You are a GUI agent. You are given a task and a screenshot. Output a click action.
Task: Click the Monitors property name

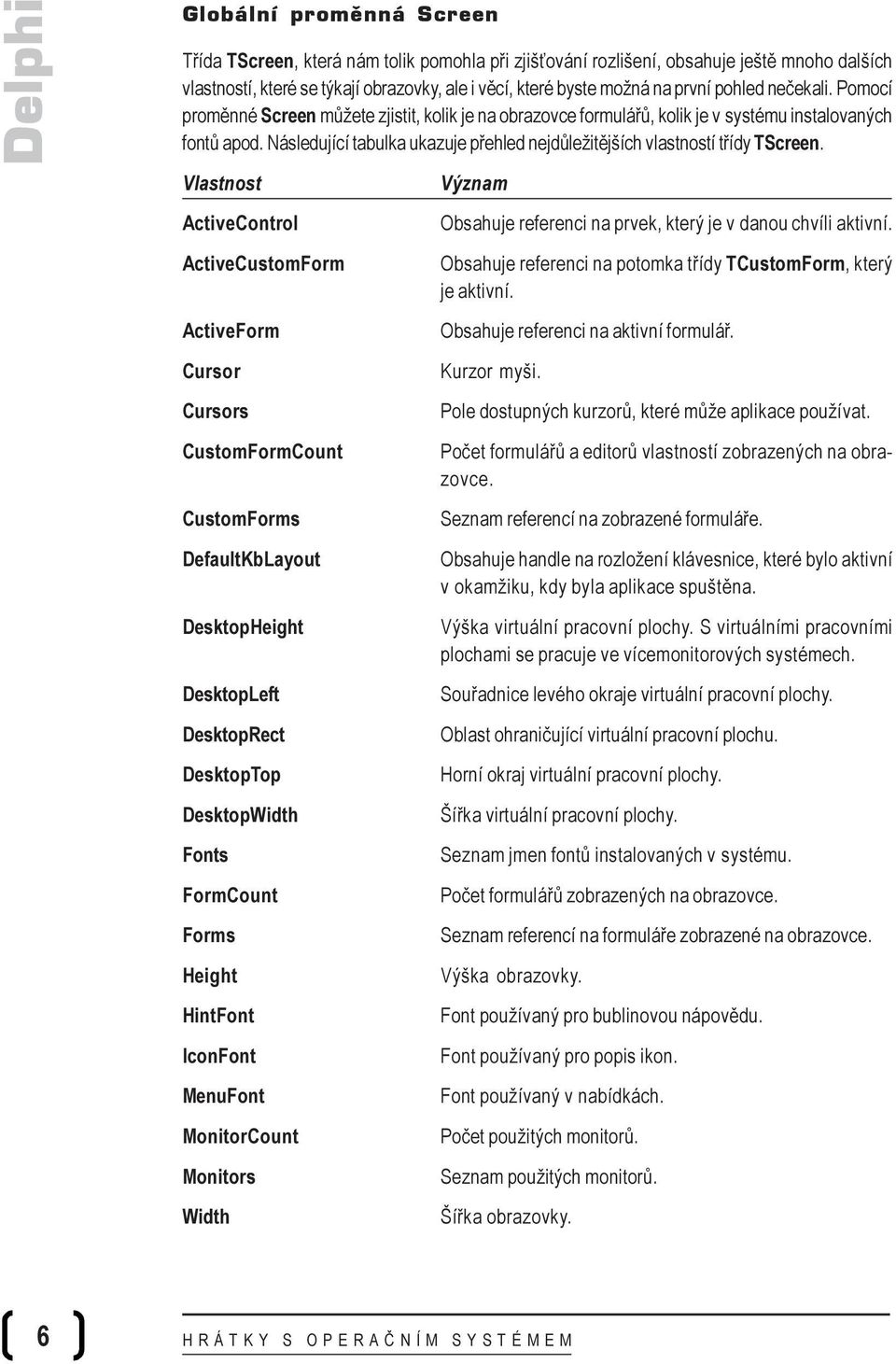(218, 1176)
